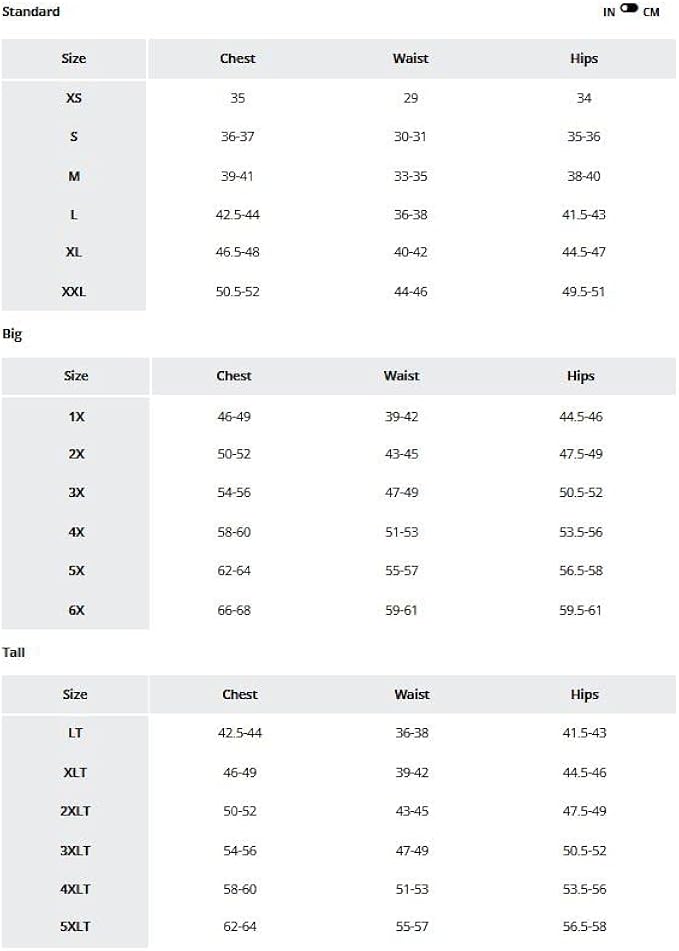Click Waist column header in Big table
679x951 pixels.
pyautogui.click(x=401, y=376)
